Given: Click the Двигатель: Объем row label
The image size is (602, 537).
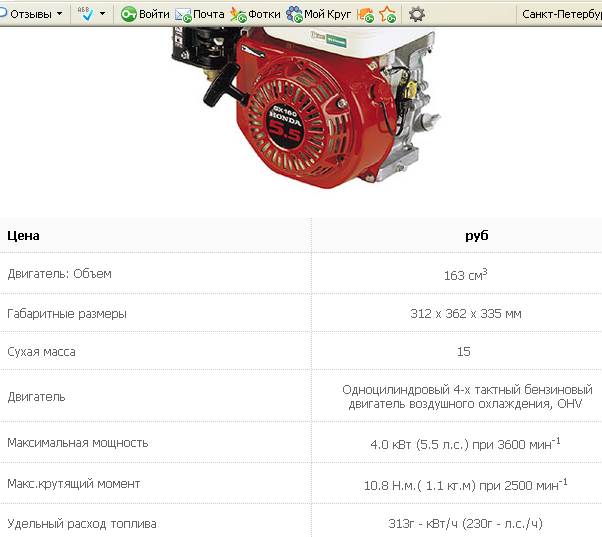Looking at the screenshot, I should click(60, 274).
